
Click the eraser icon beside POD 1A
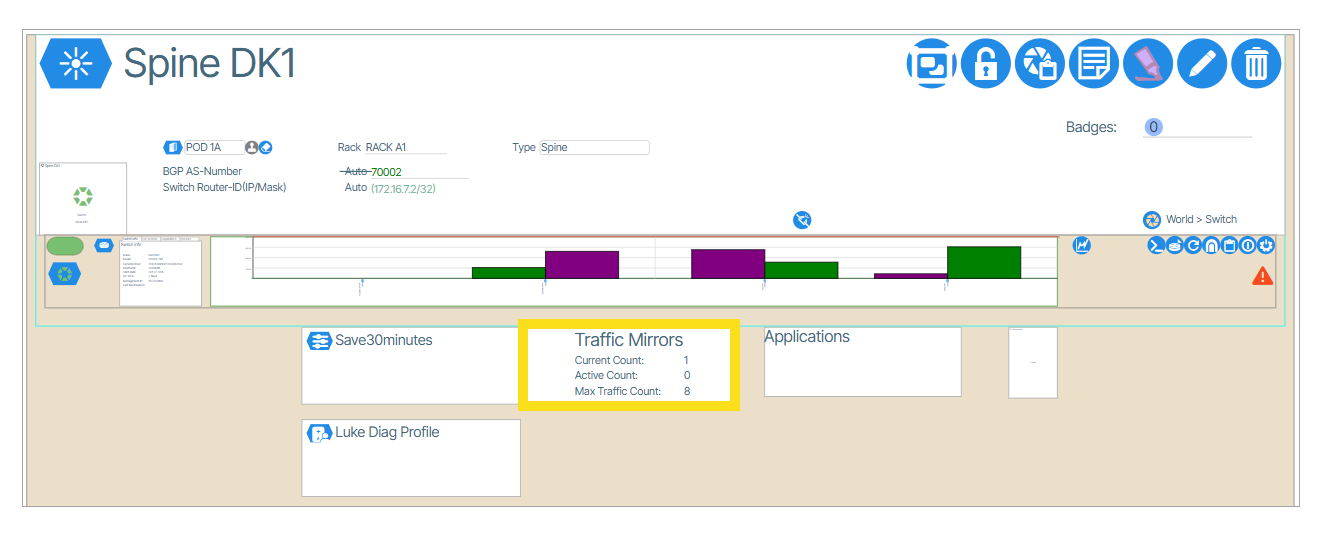click(266, 147)
